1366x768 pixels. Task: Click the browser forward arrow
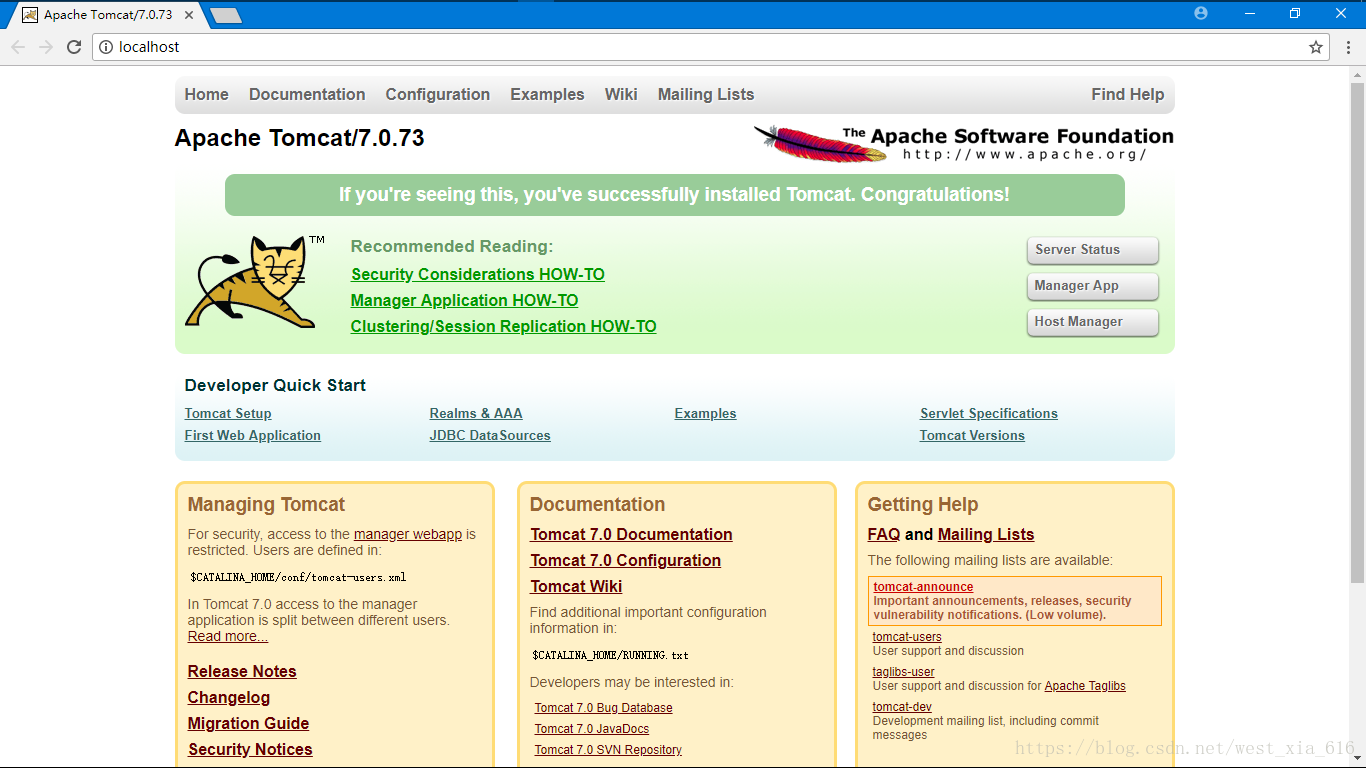coord(46,47)
